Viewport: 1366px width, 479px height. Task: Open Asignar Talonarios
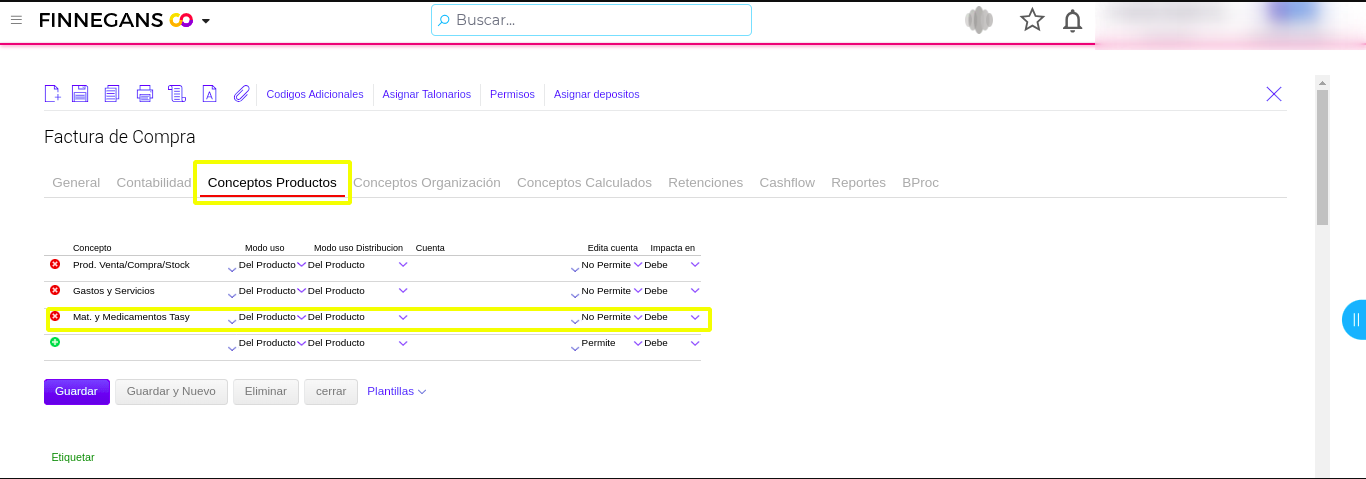(427, 94)
